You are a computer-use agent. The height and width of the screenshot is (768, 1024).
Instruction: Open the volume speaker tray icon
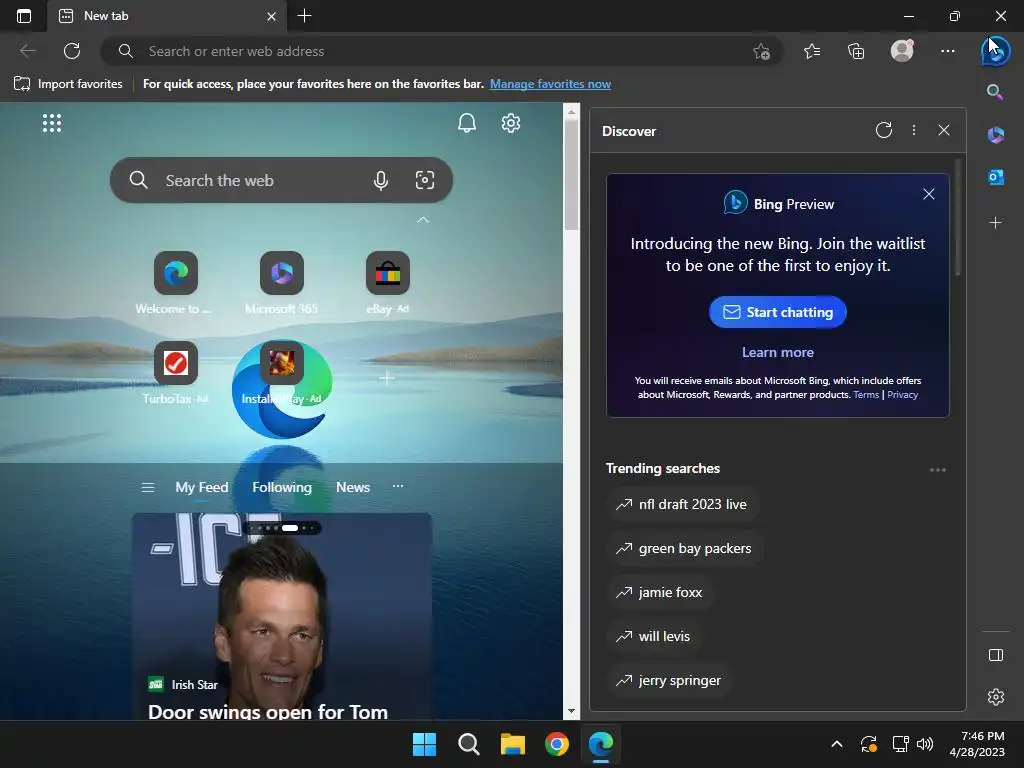click(x=925, y=744)
